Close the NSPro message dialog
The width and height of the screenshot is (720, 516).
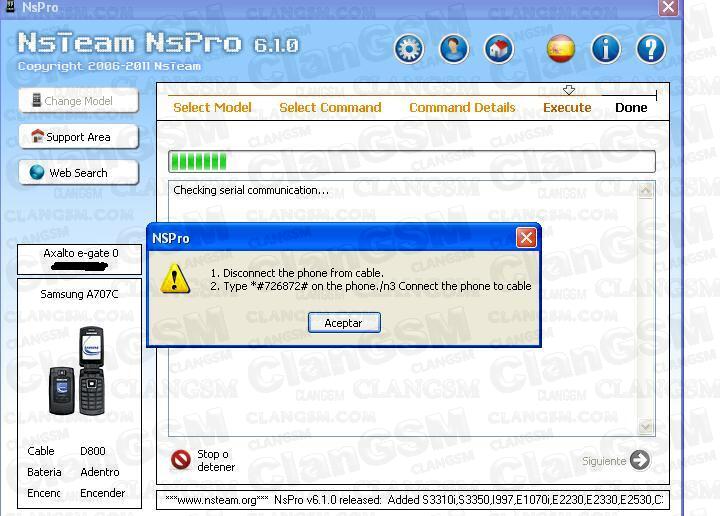pos(526,238)
